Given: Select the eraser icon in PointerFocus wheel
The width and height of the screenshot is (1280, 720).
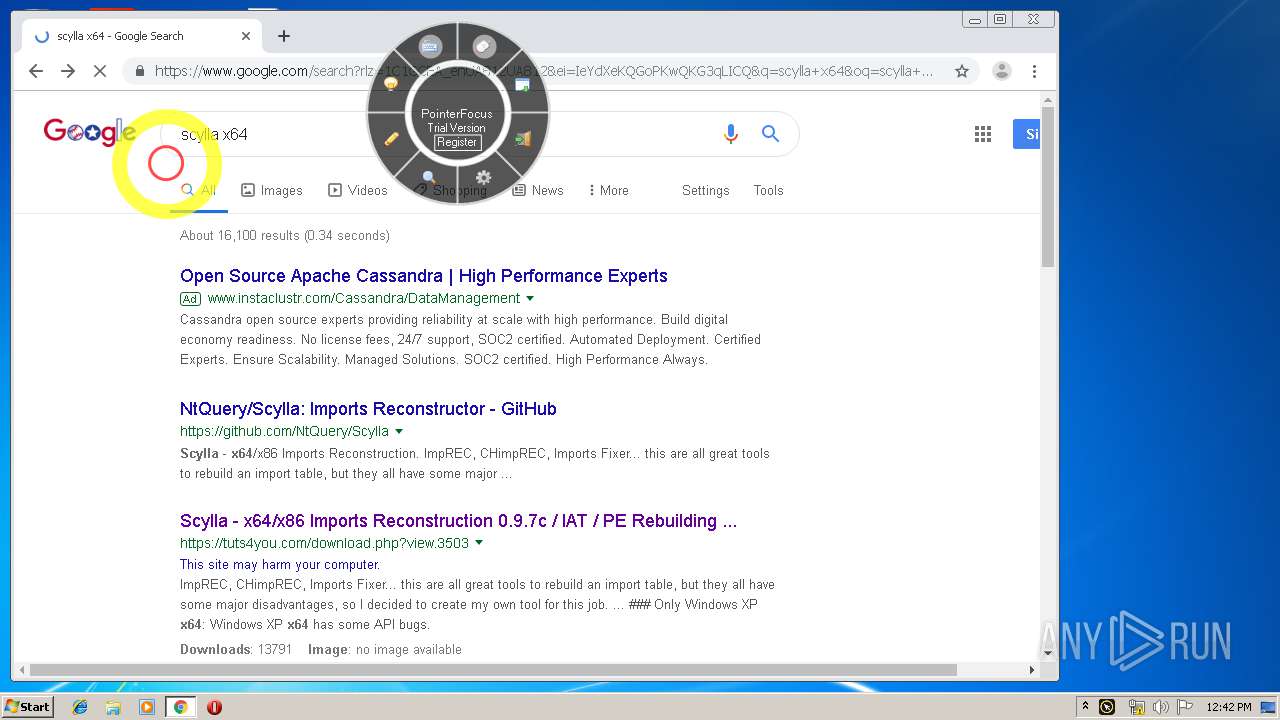Looking at the screenshot, I should pyautogui.click(x=484, y=46).
